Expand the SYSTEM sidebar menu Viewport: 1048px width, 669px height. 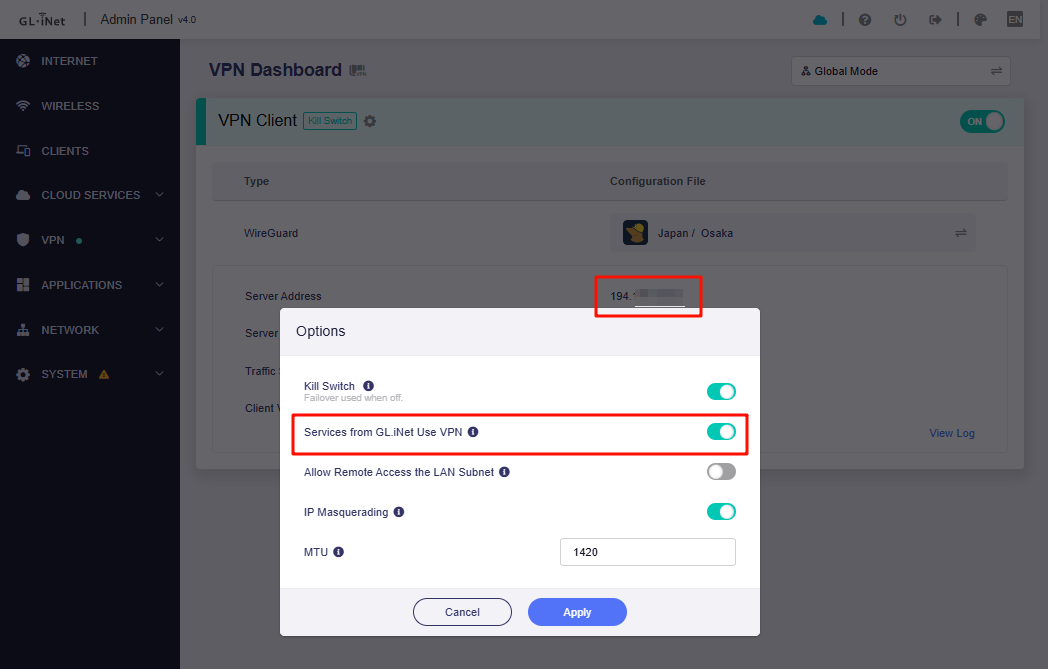(90, 374)
